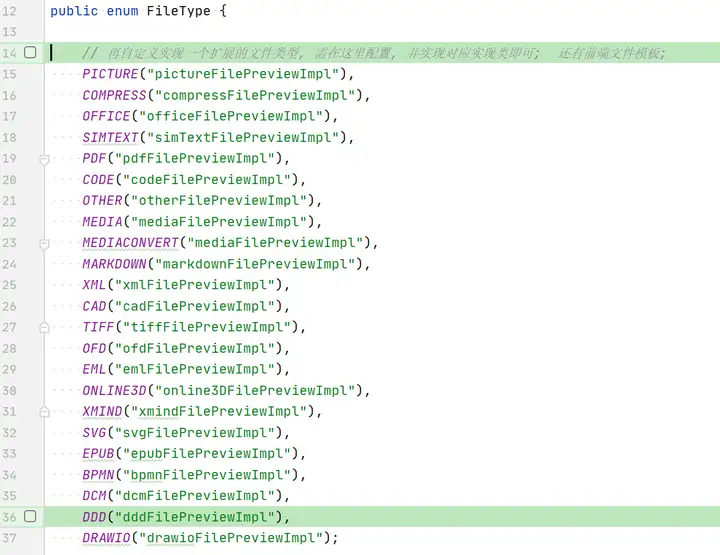The image size is (720, 555).
Task: Click the "pdfFilePreviewImpl" string
Action: click(195, 158)
